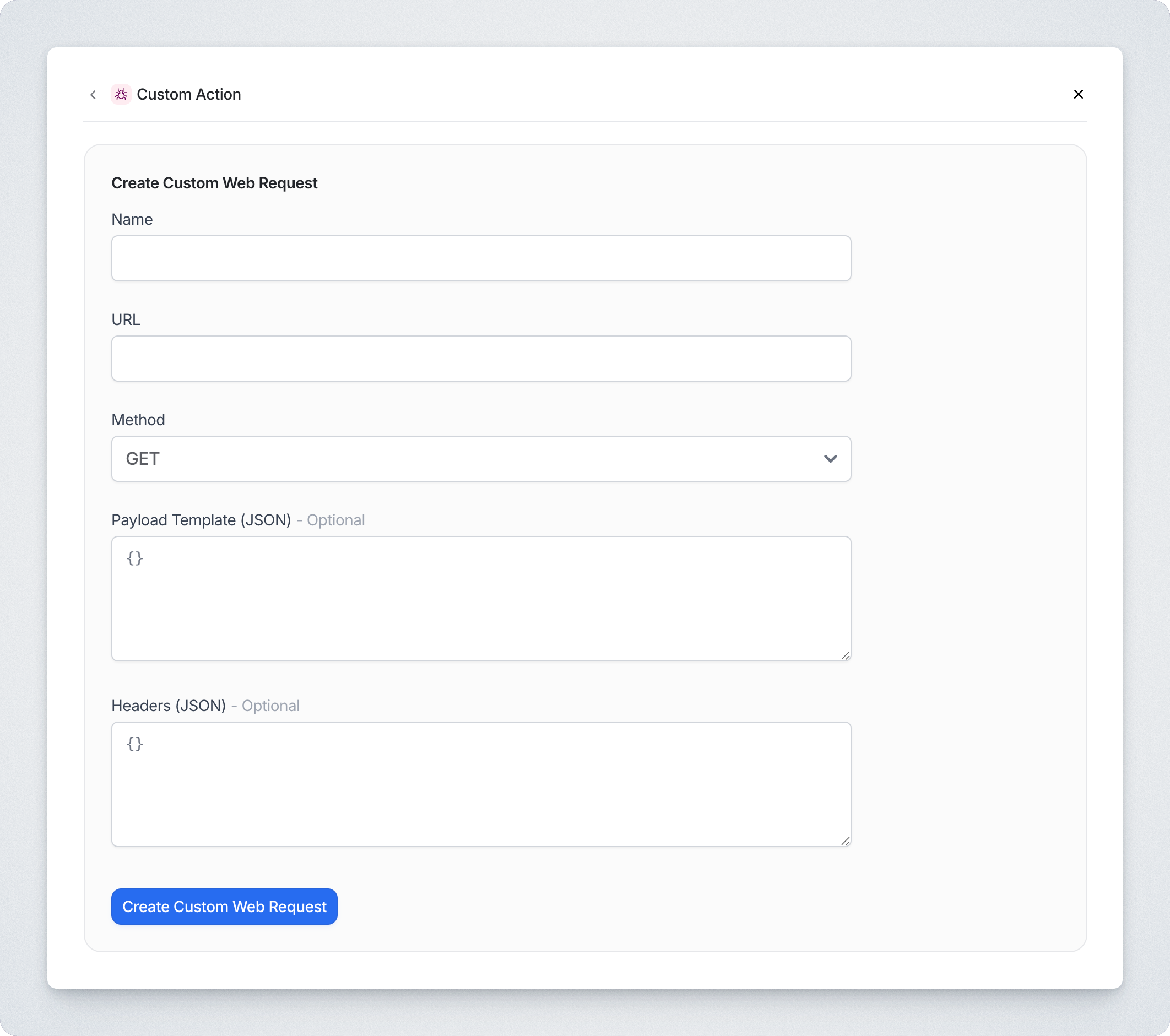
Task: Click the Method dropdown chevron arrow
Action: click(831, 458)
